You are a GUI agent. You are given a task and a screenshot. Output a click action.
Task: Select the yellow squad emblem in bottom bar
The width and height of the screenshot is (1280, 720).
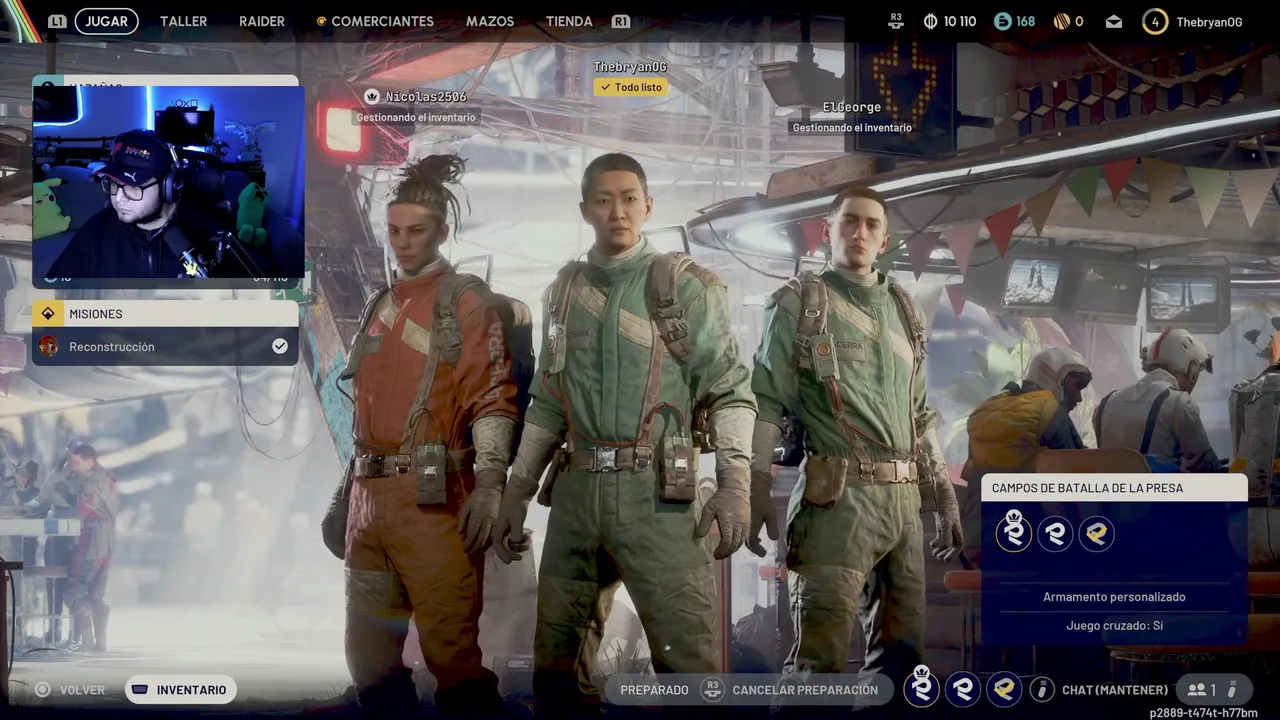1004,689
